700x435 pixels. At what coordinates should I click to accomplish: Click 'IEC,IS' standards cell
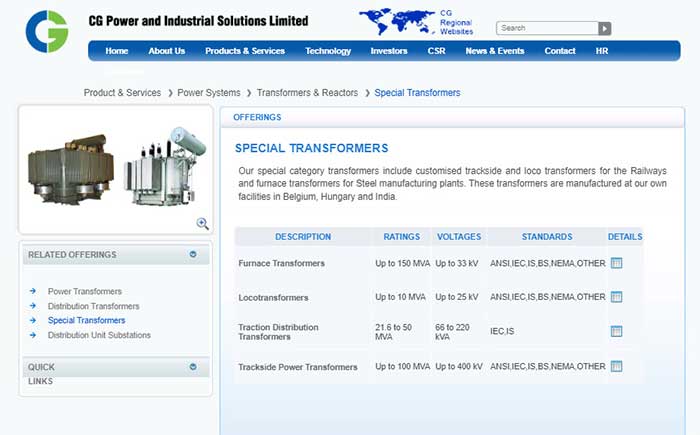click(502, 331)
